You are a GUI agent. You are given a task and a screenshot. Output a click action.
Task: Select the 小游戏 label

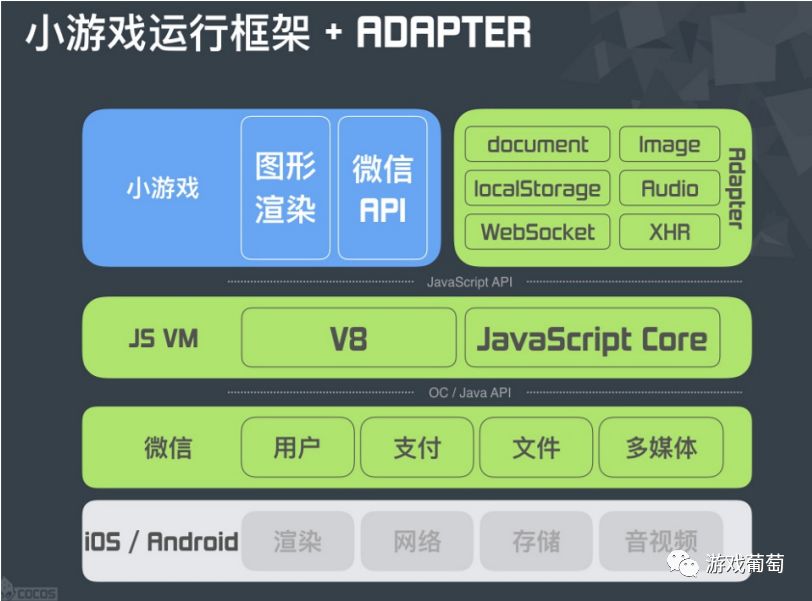163,187
